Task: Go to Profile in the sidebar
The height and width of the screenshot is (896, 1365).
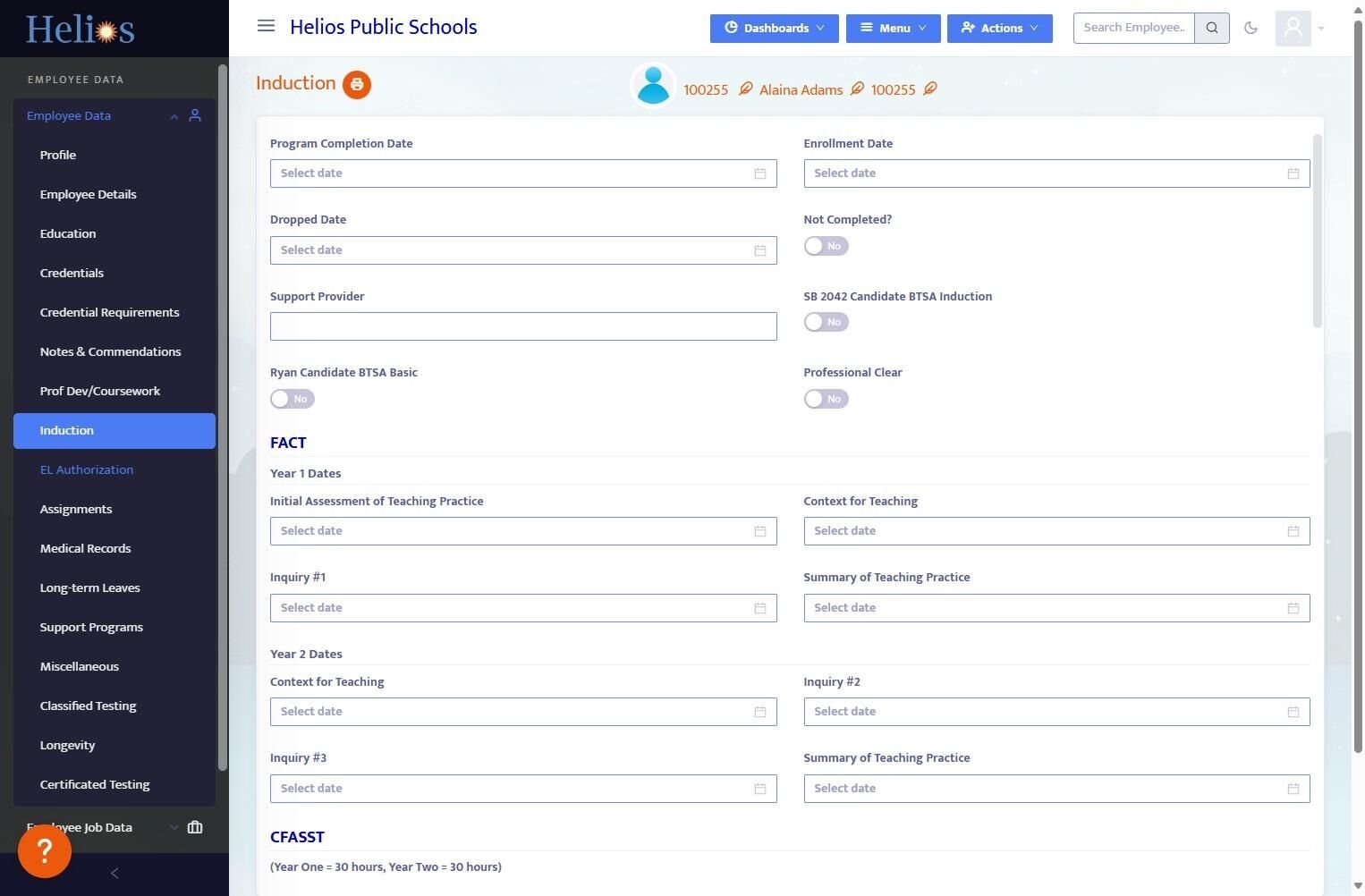Action: pyautogui.click(x=114, y=155)
